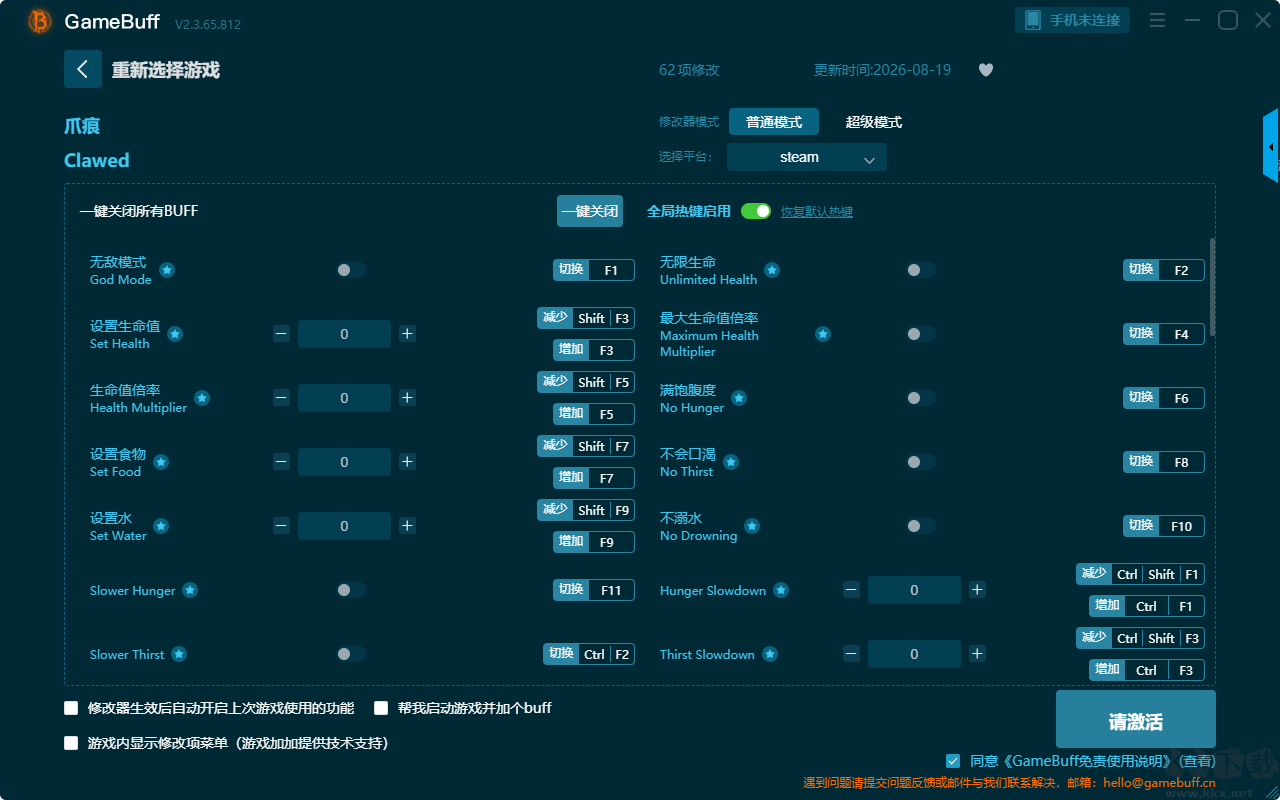Click the heart favorite icon
1280x800 pixels.
point(986,70)
